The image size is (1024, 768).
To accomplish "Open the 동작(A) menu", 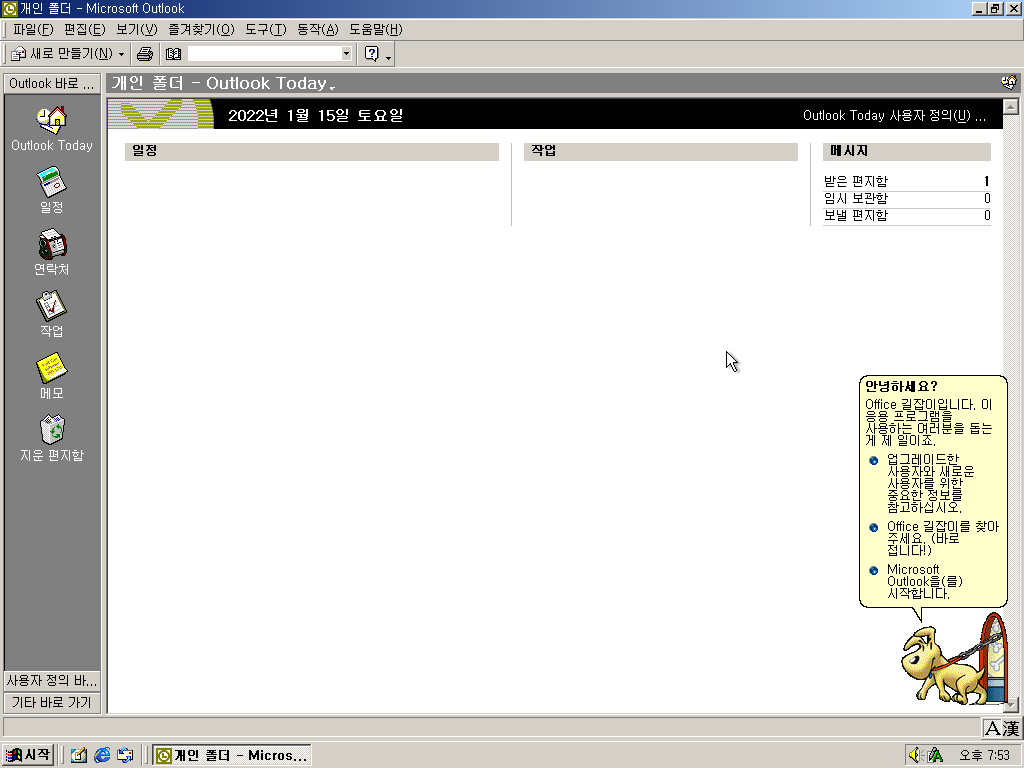I will click(x=318, y=29).
